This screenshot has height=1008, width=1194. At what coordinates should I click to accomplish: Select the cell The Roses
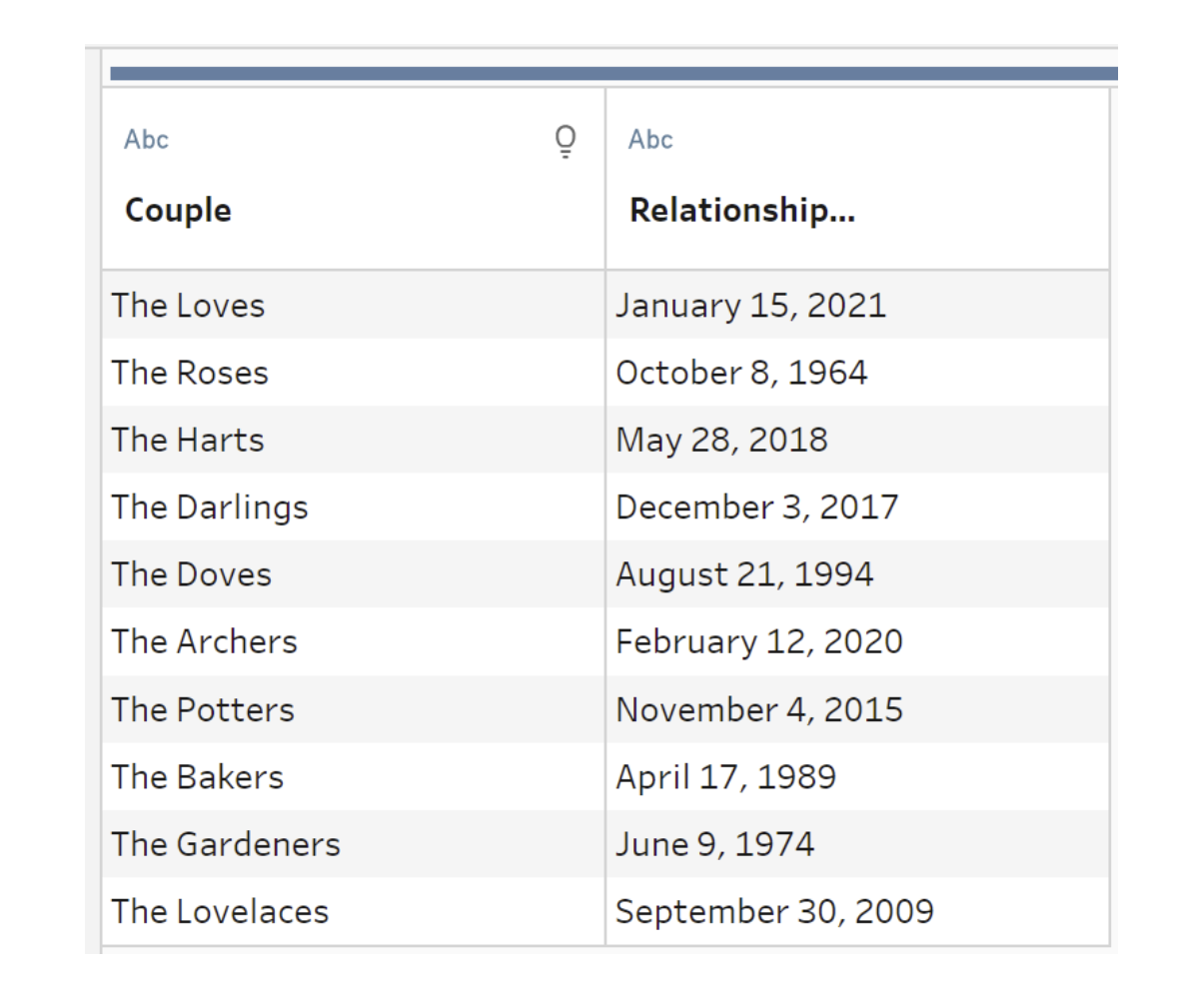190,373
